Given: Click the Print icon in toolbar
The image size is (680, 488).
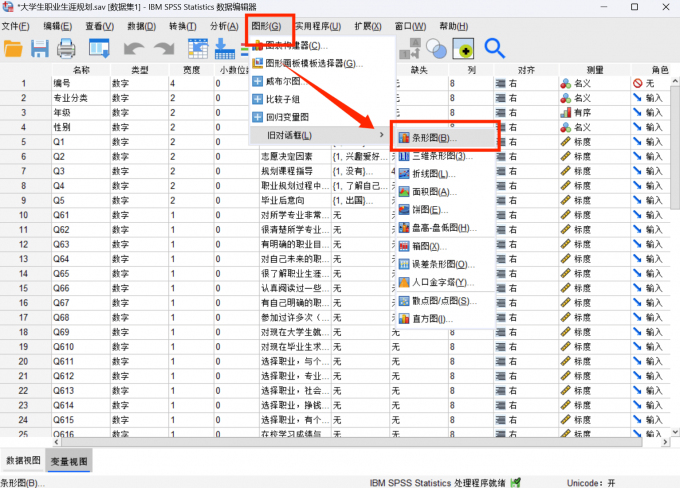Looking at the screenshot, I should [x=66, y=49].
